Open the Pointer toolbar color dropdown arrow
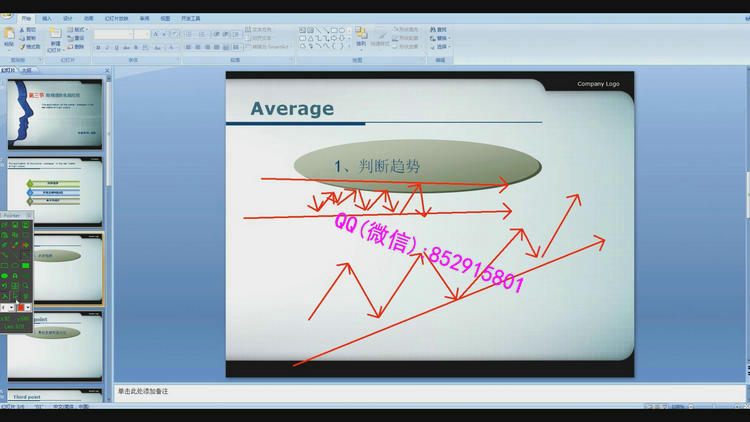This screenshot has width=750, height=422. [27, 308]
